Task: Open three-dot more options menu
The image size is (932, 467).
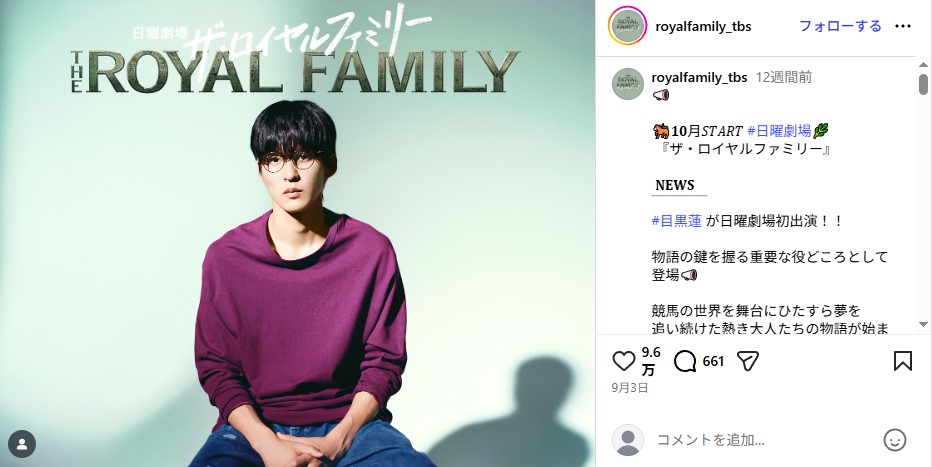Action: point(903,26)
